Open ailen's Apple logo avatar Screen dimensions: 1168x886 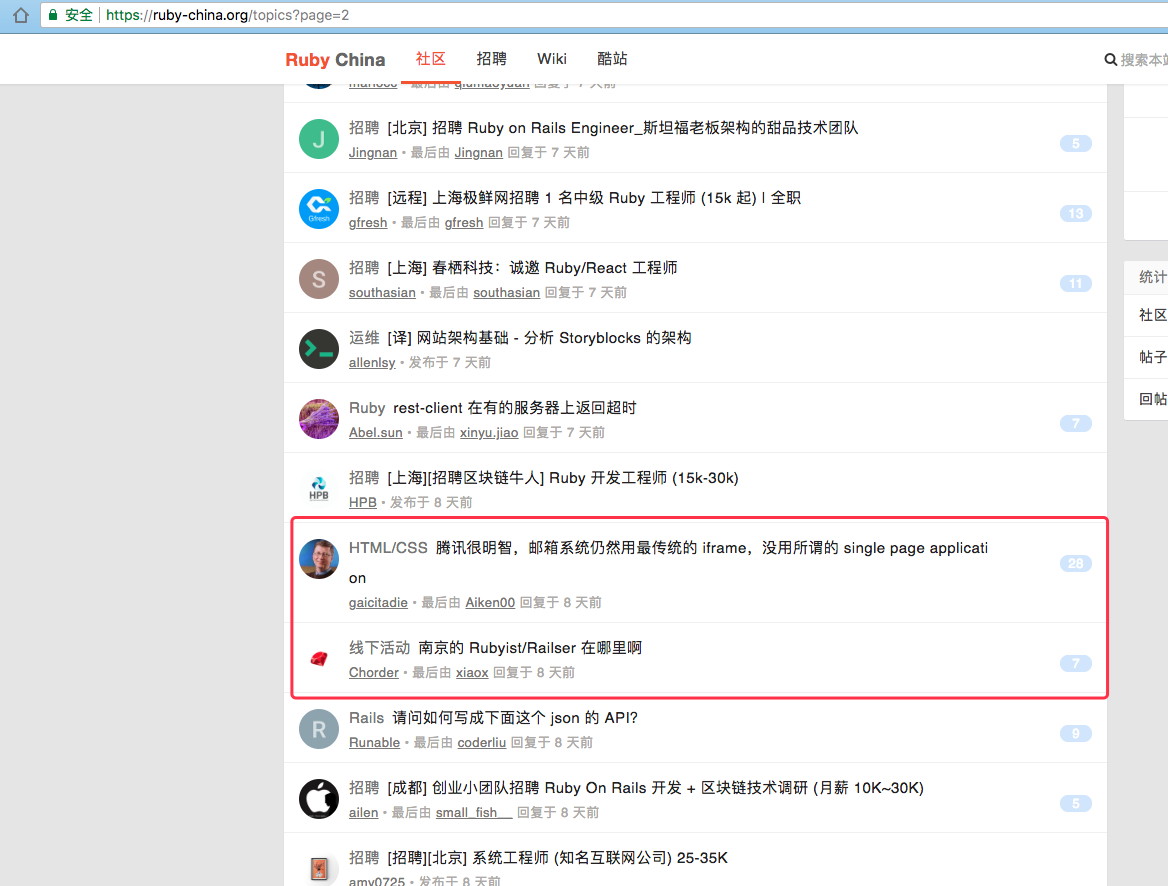coord(319,799)
